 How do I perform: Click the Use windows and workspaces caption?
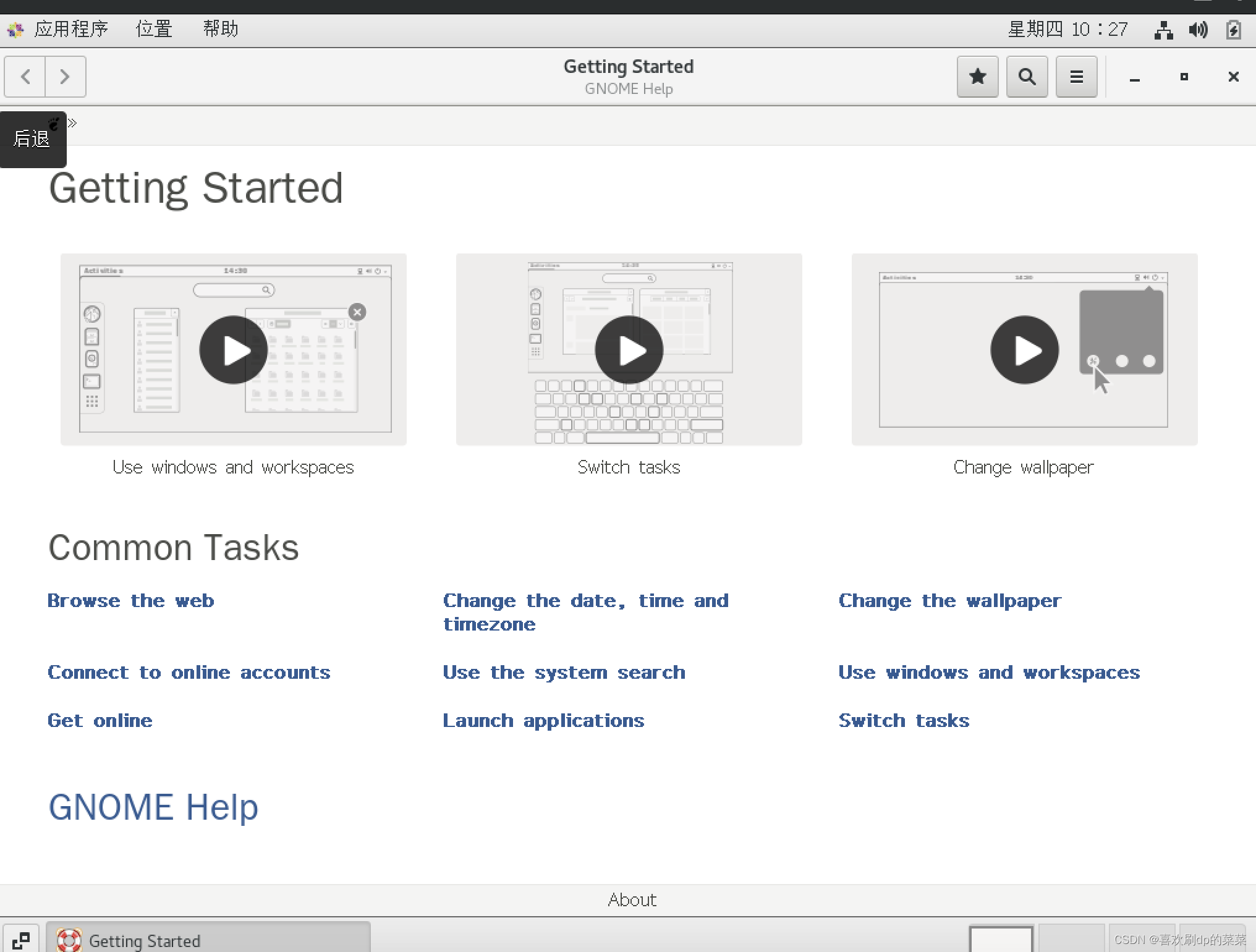click(233, 467)
